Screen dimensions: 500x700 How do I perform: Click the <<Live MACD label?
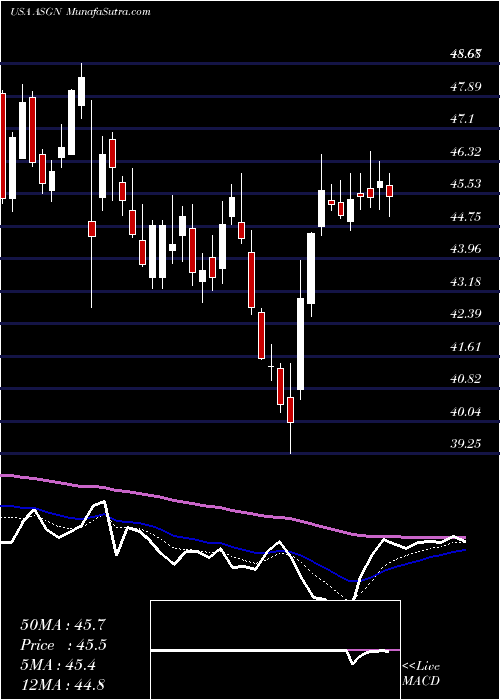click(x=421, y=674)
